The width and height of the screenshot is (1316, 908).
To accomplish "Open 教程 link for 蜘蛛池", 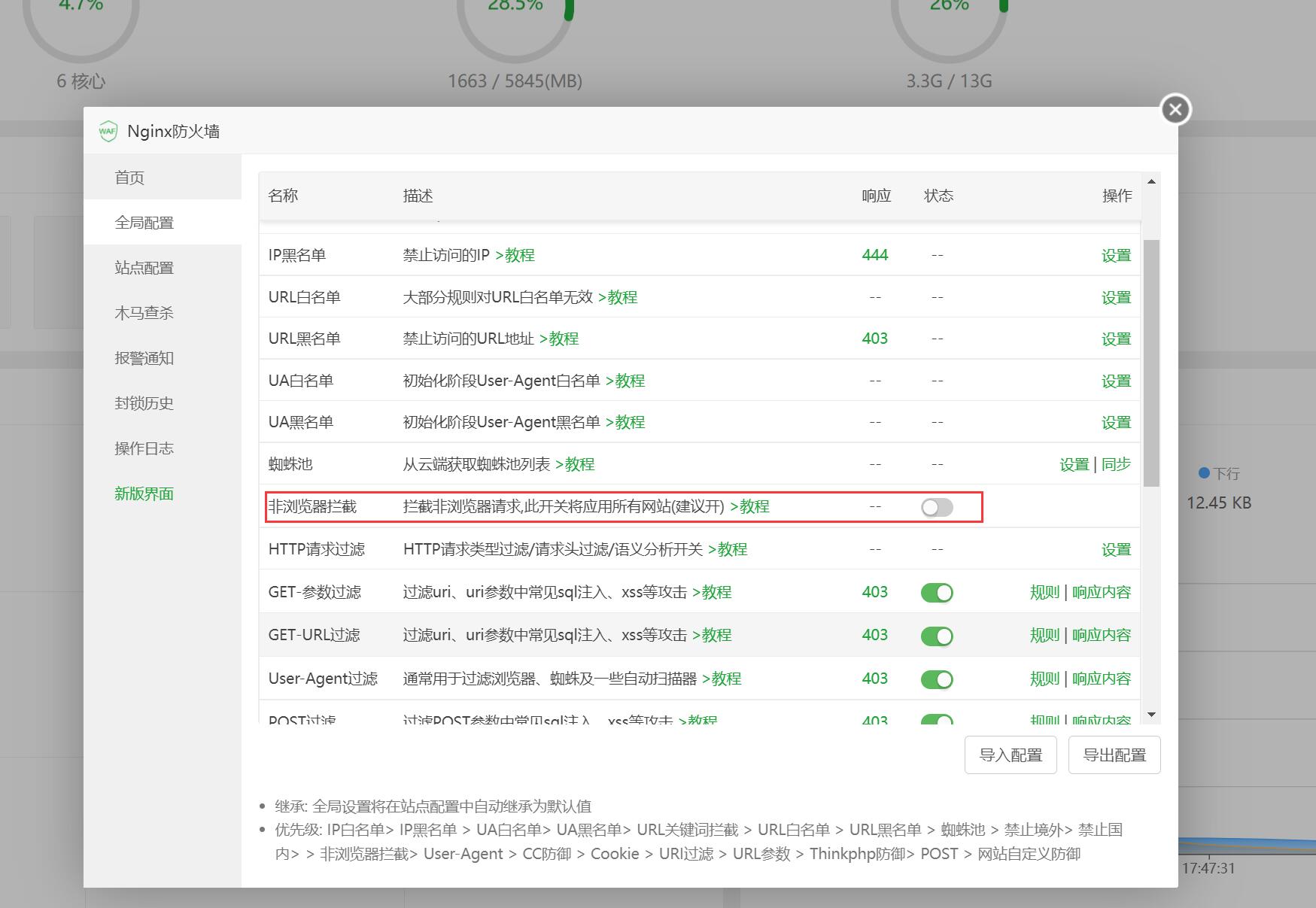I will click(x=575, y=465).
